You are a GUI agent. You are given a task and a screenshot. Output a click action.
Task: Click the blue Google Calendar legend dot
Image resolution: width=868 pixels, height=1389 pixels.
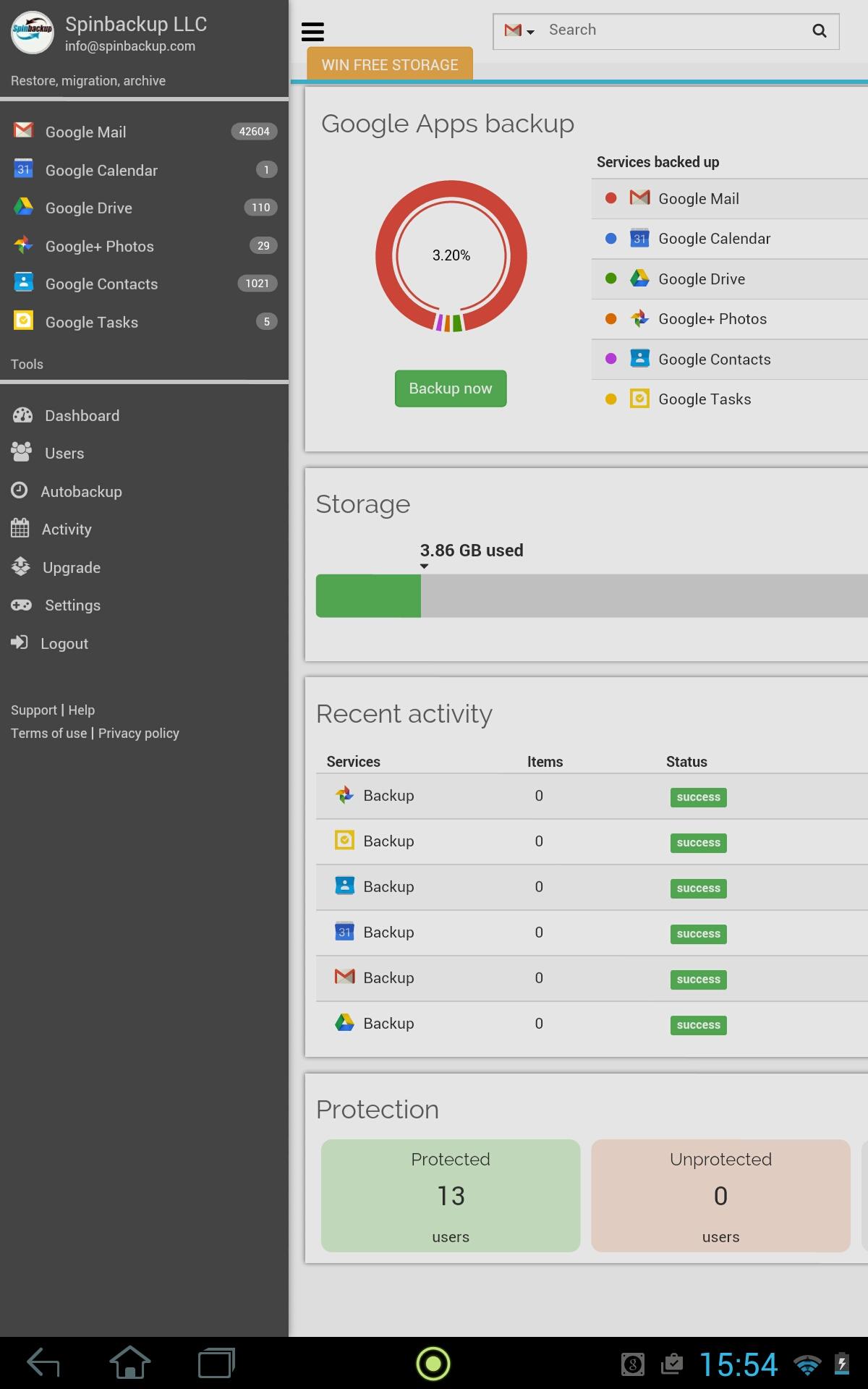coord(610,238)
